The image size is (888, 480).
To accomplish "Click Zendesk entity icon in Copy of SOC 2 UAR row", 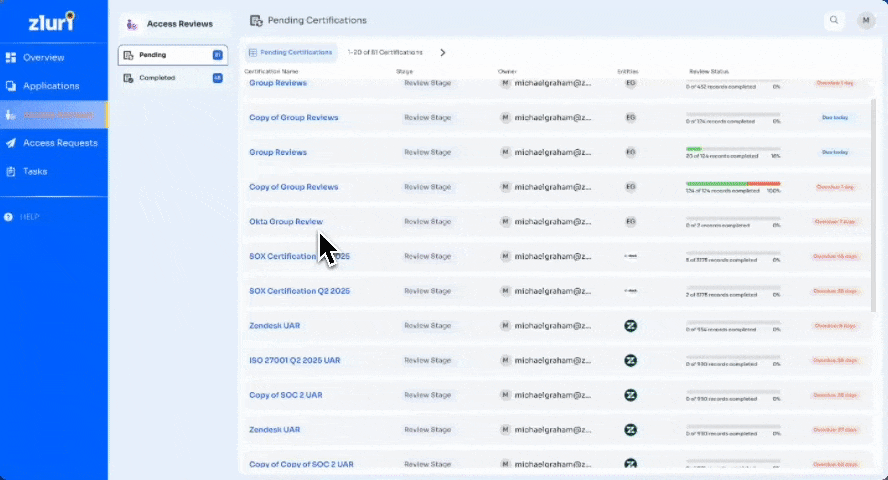I will coord(630,395).
